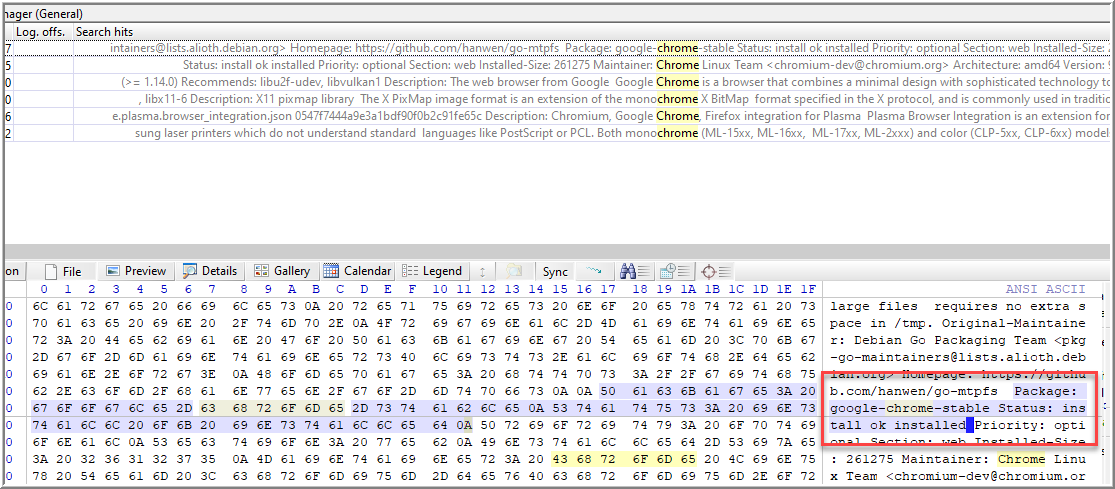Click highlighted 'Package:' text in ASCII pane
This screenshot has height=489, width=1115.
pos(1046,391)
